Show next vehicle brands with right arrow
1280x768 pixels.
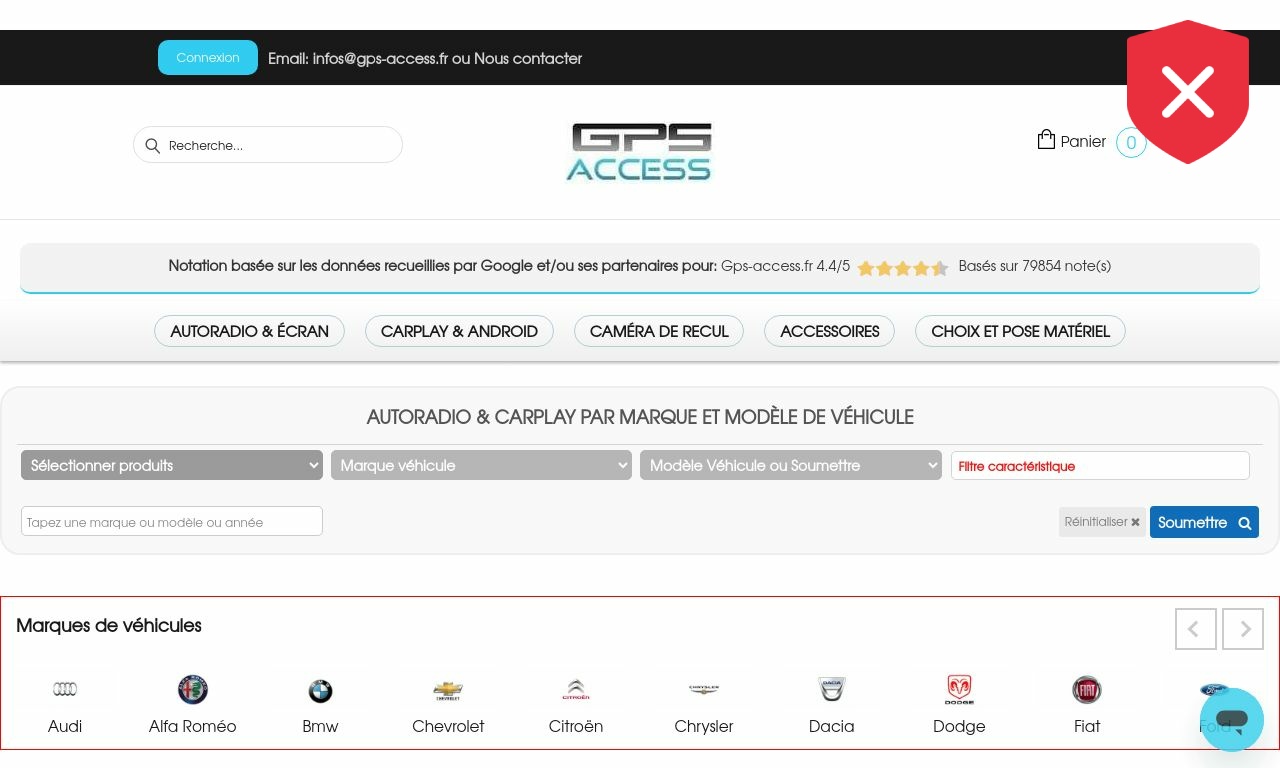point(1243,629)
